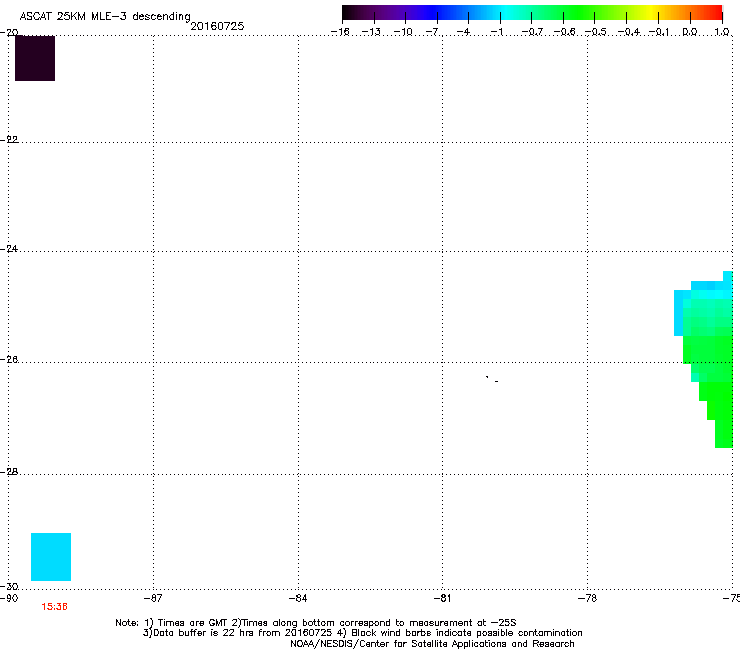The image size is (740, 650).
Task: Click the -0.5 color bar tick label
Action: (x=596, y=32)
